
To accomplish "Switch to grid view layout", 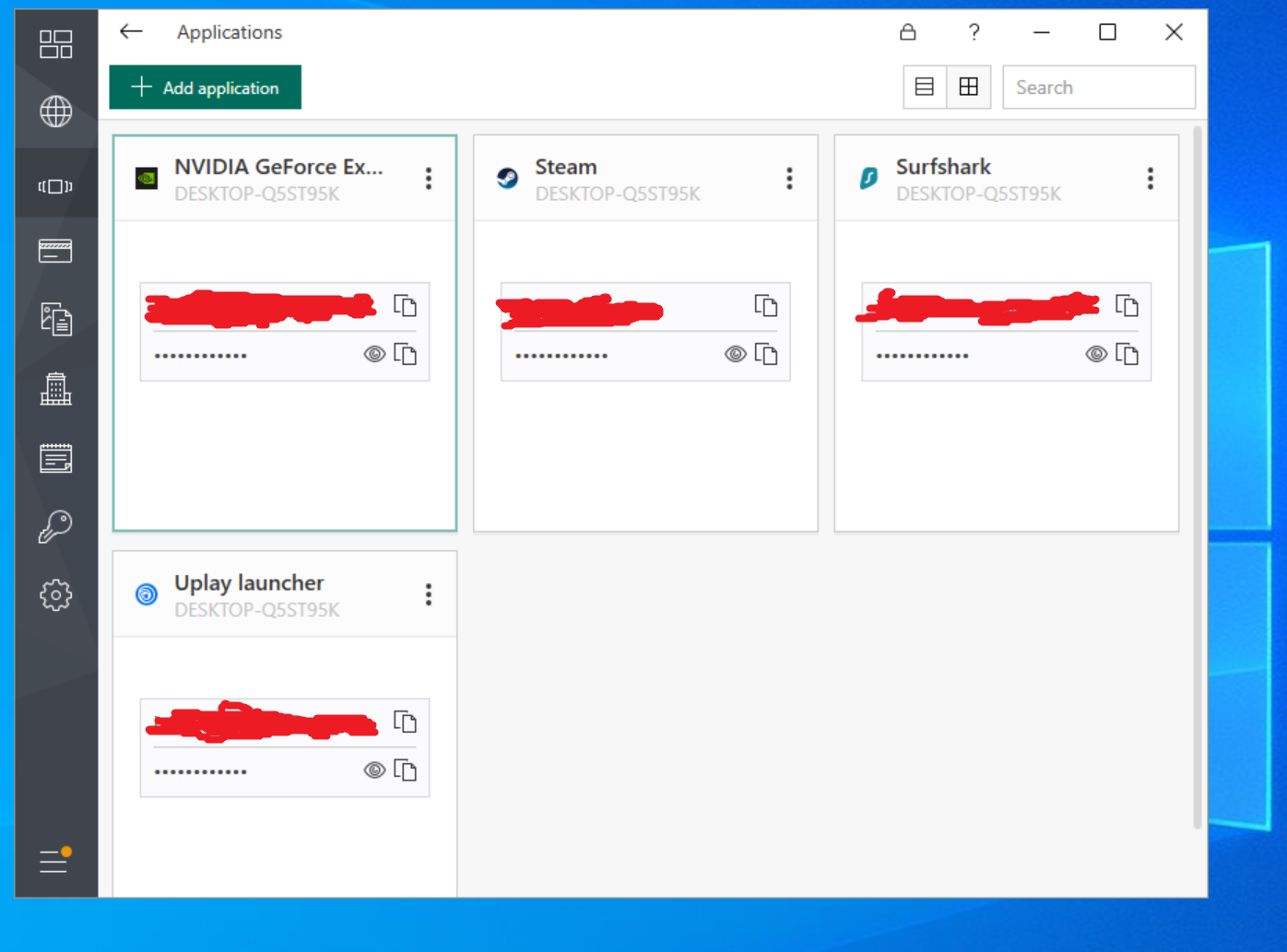I will pyautogui.click(x=968, y=87).
